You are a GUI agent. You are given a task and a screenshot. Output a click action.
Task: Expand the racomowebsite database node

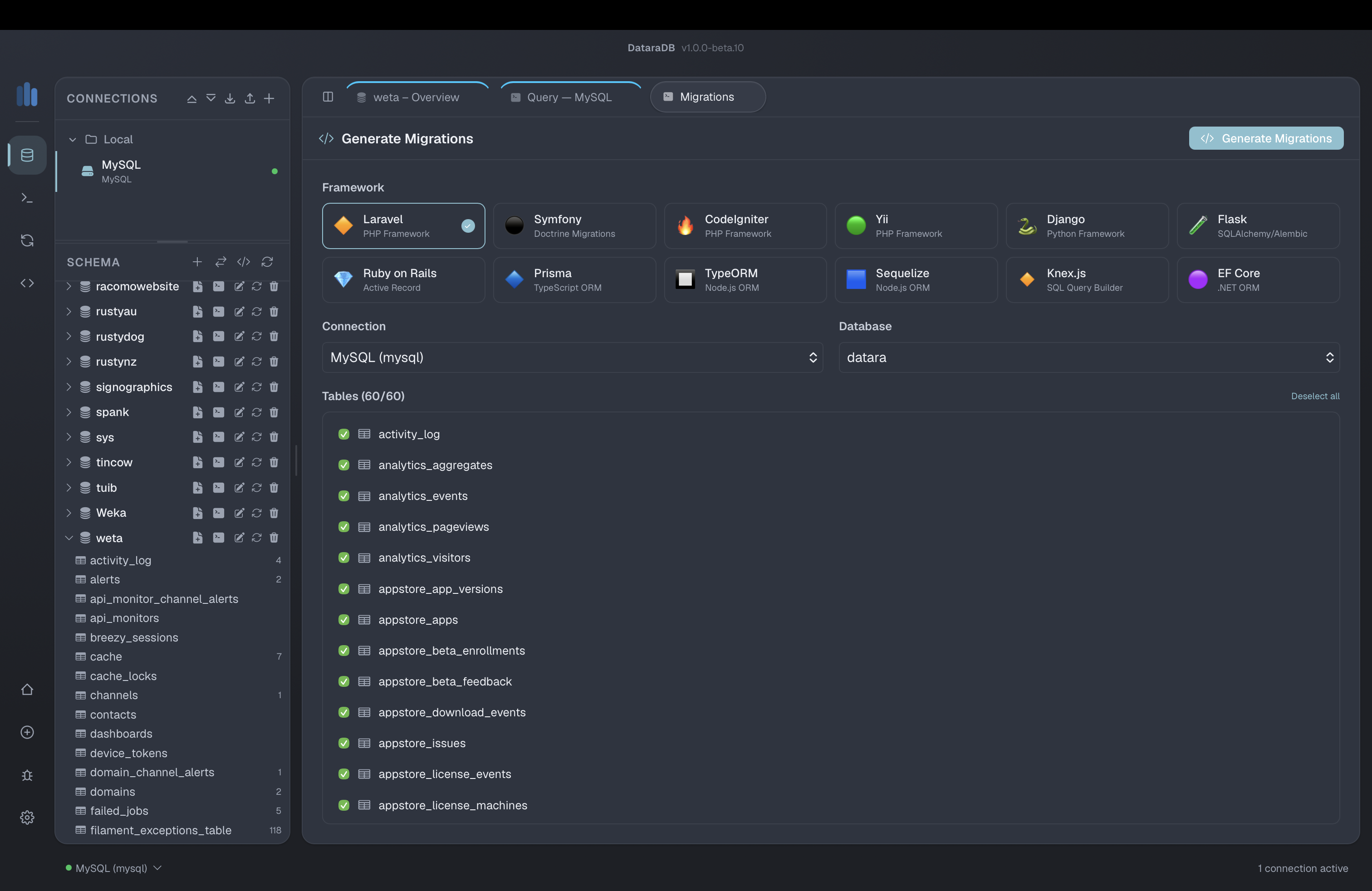coord(69,286)
